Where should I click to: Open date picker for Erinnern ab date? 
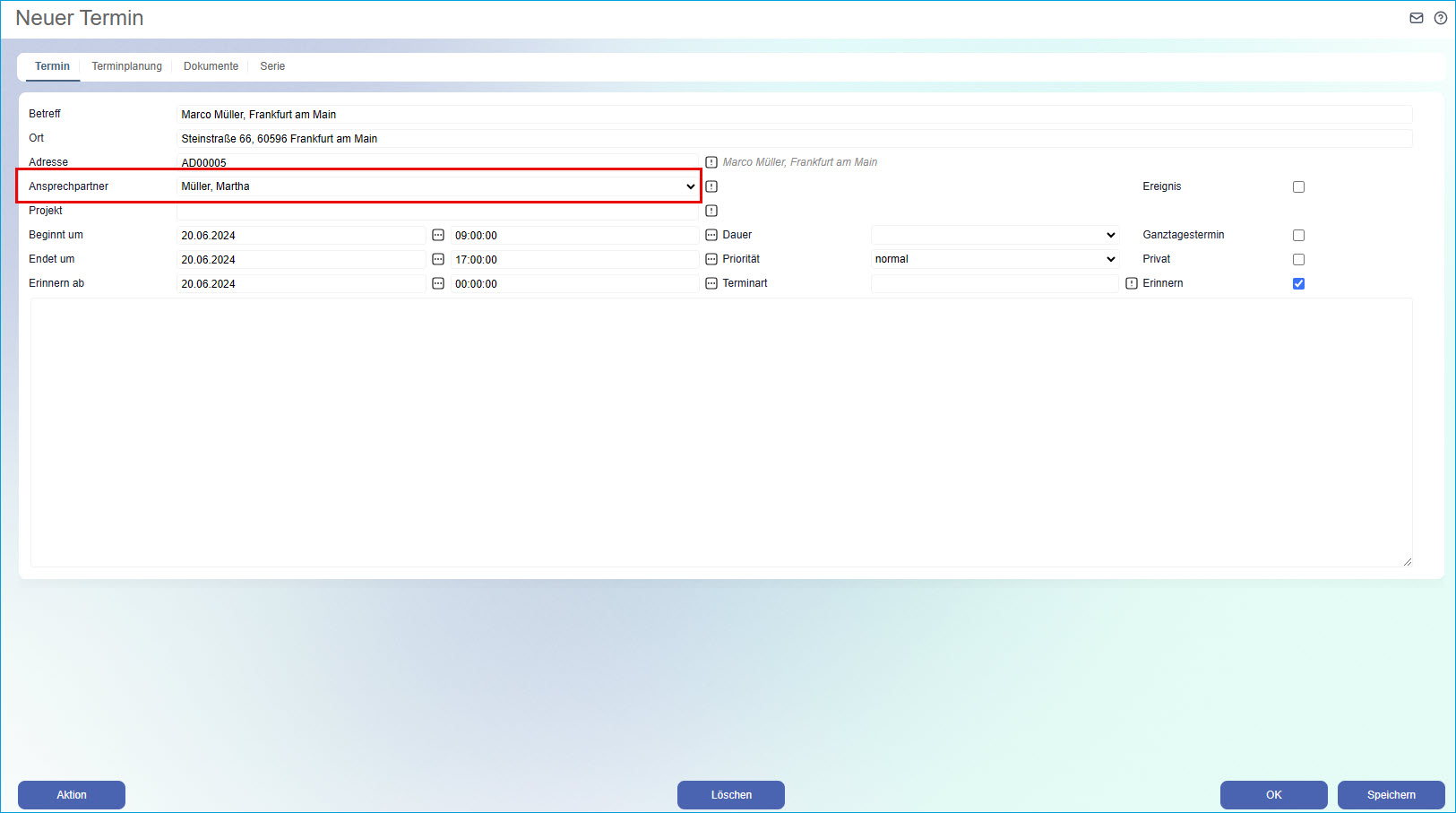point(438,283)
